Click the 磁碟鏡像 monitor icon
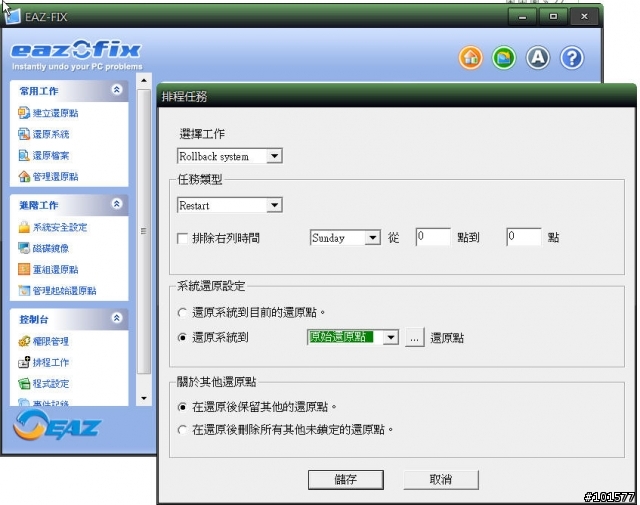The width and height of the screenshot is (640, 505). tap(24, 248)
